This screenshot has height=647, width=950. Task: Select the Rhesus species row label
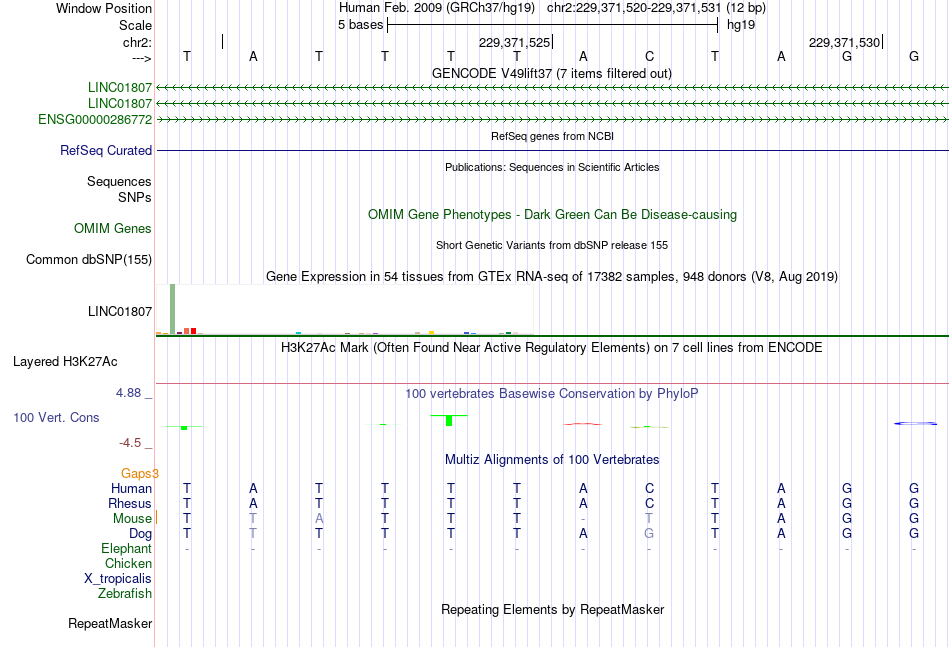click(130, 503)
